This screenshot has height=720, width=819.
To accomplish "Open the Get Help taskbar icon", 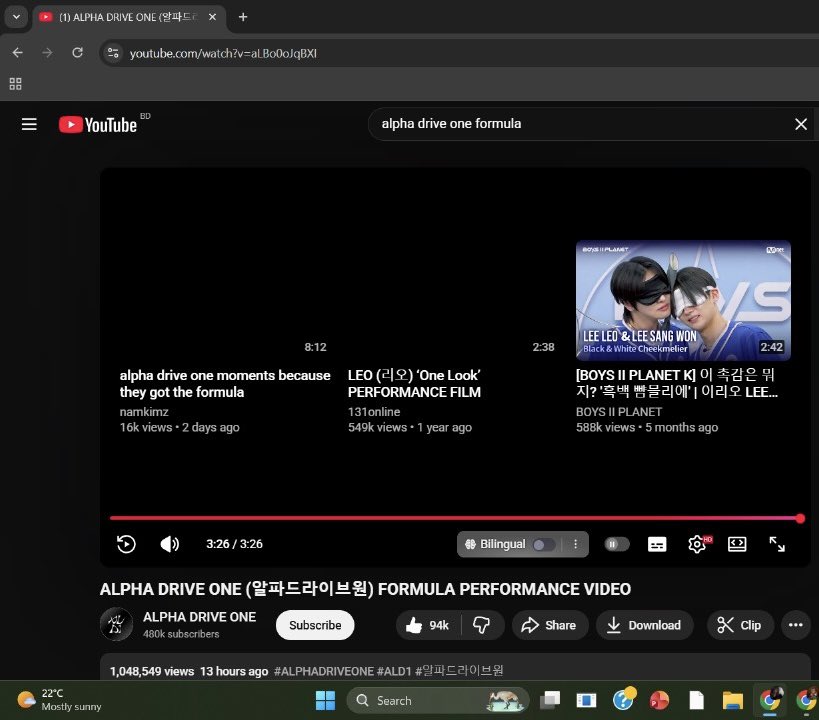I will tap(624, 700).
